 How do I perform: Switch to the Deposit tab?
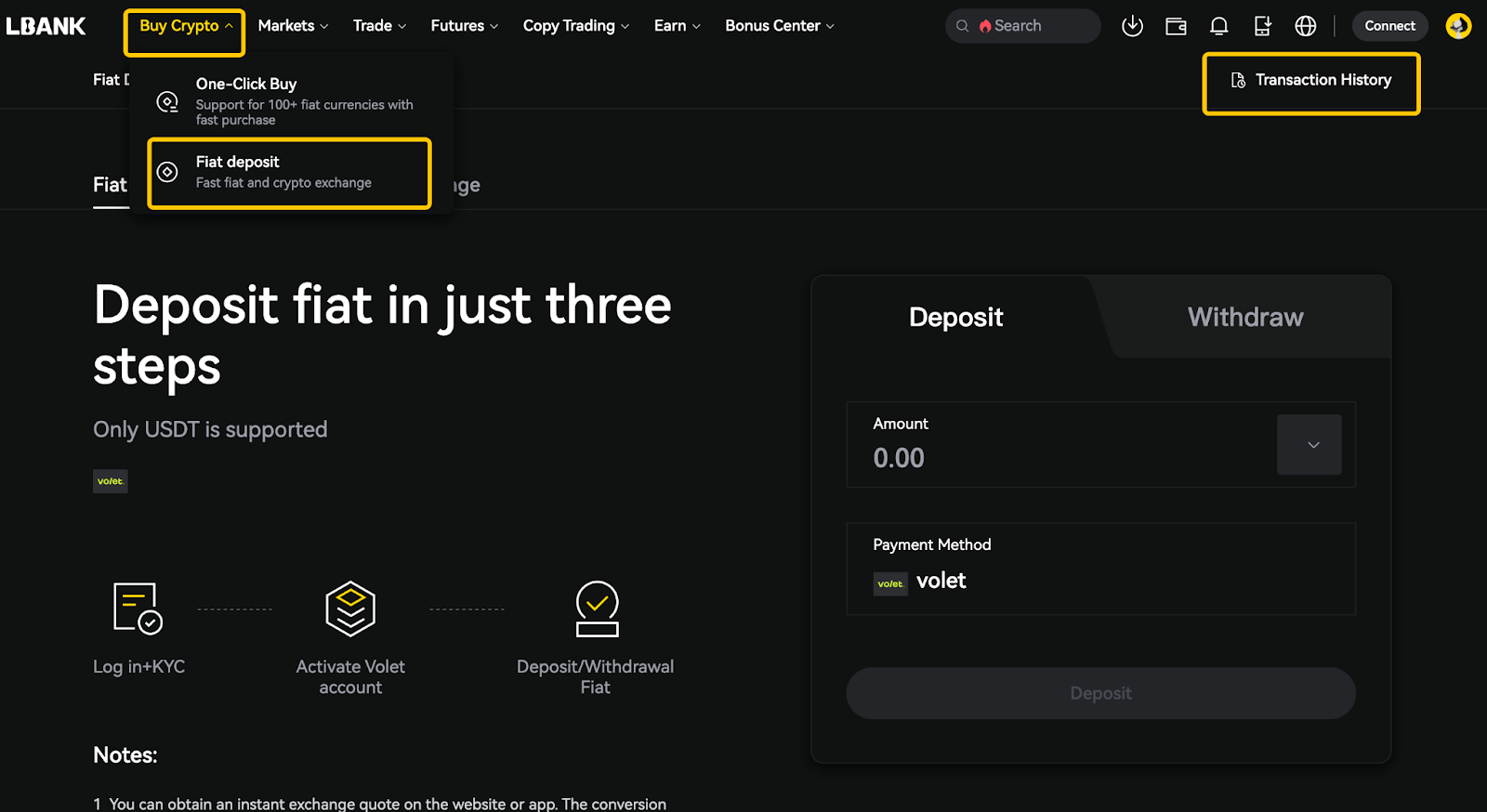click(x=956, y=317)
